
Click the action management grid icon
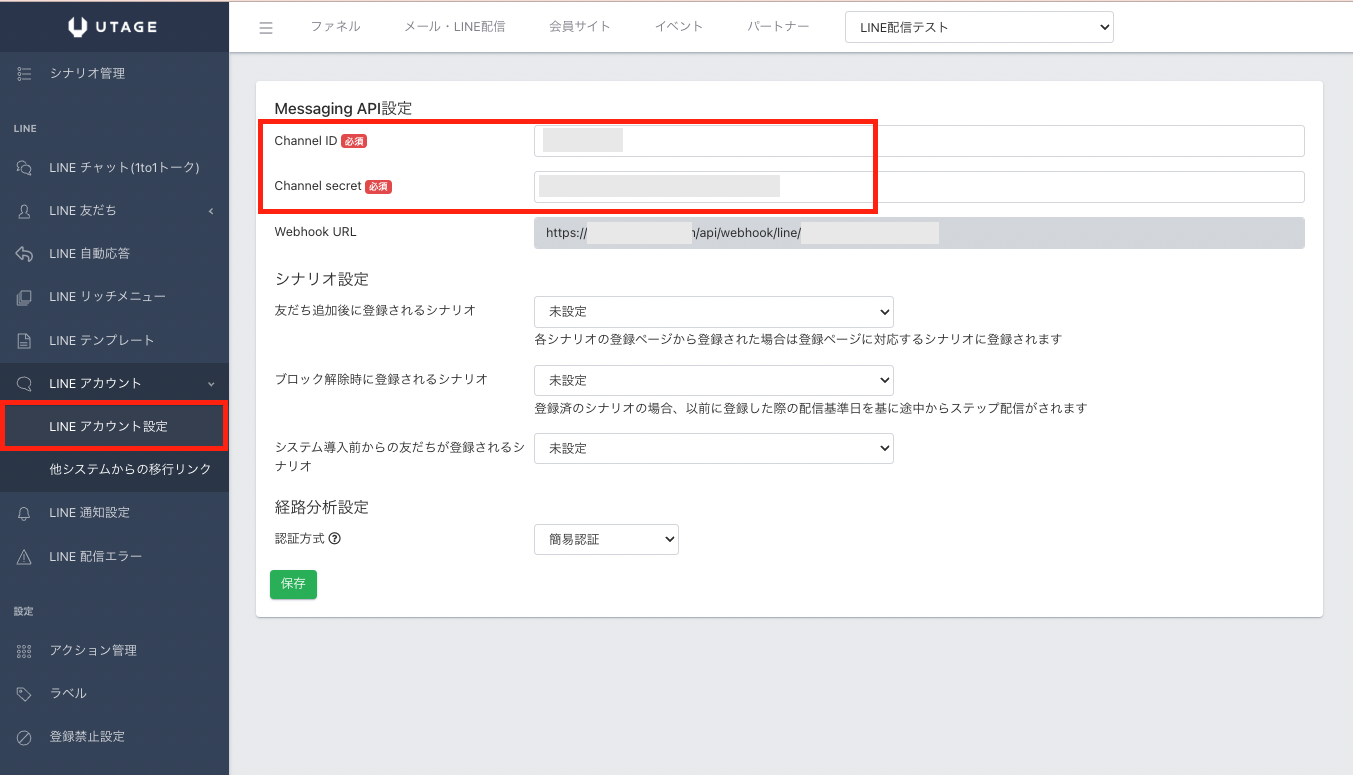click(x=25, y=651)
